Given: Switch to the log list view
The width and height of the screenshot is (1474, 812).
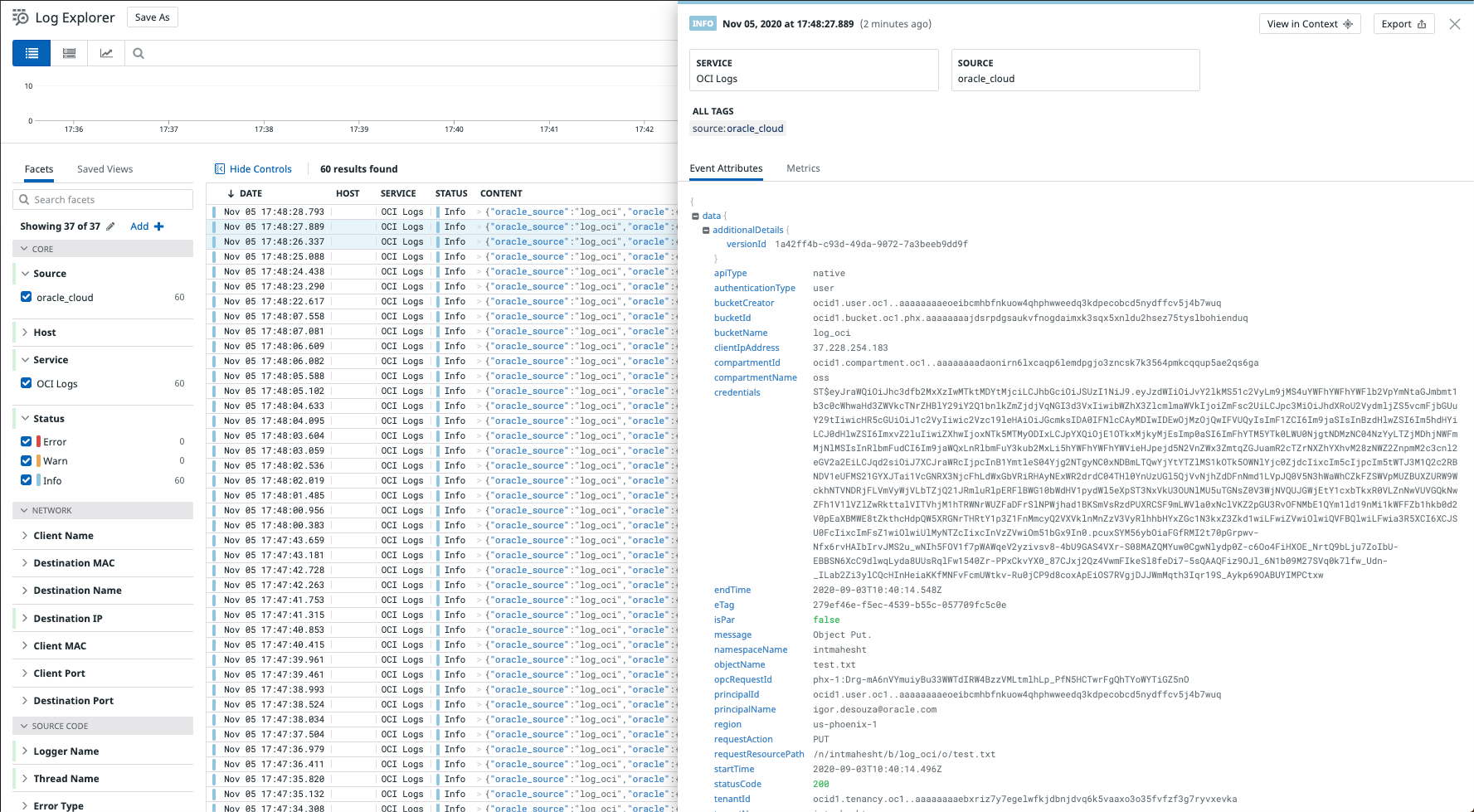Looking at the screenshot, I should 32,53.
